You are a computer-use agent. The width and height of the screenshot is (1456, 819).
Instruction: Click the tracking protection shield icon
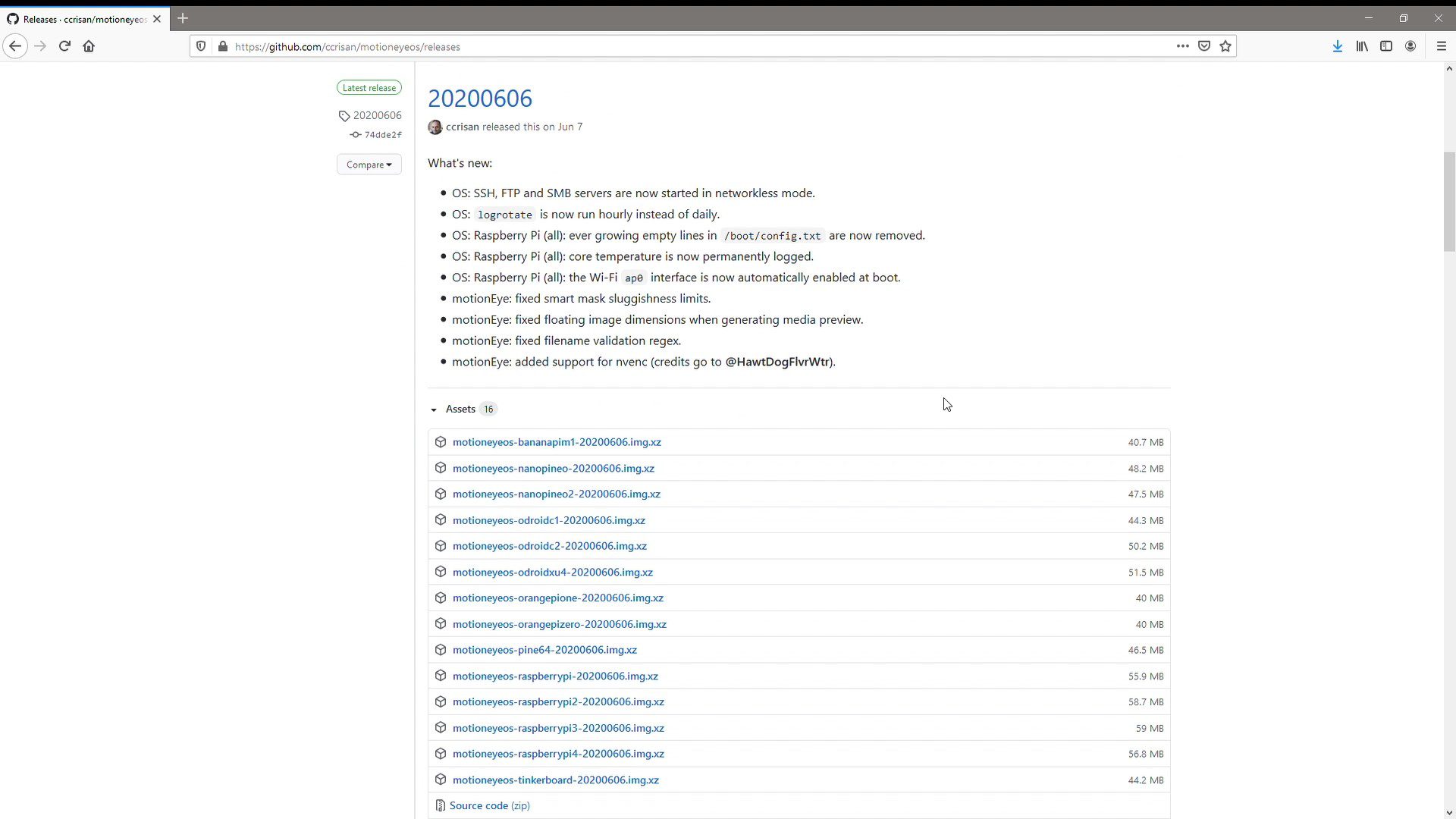(x=201, y=46)
